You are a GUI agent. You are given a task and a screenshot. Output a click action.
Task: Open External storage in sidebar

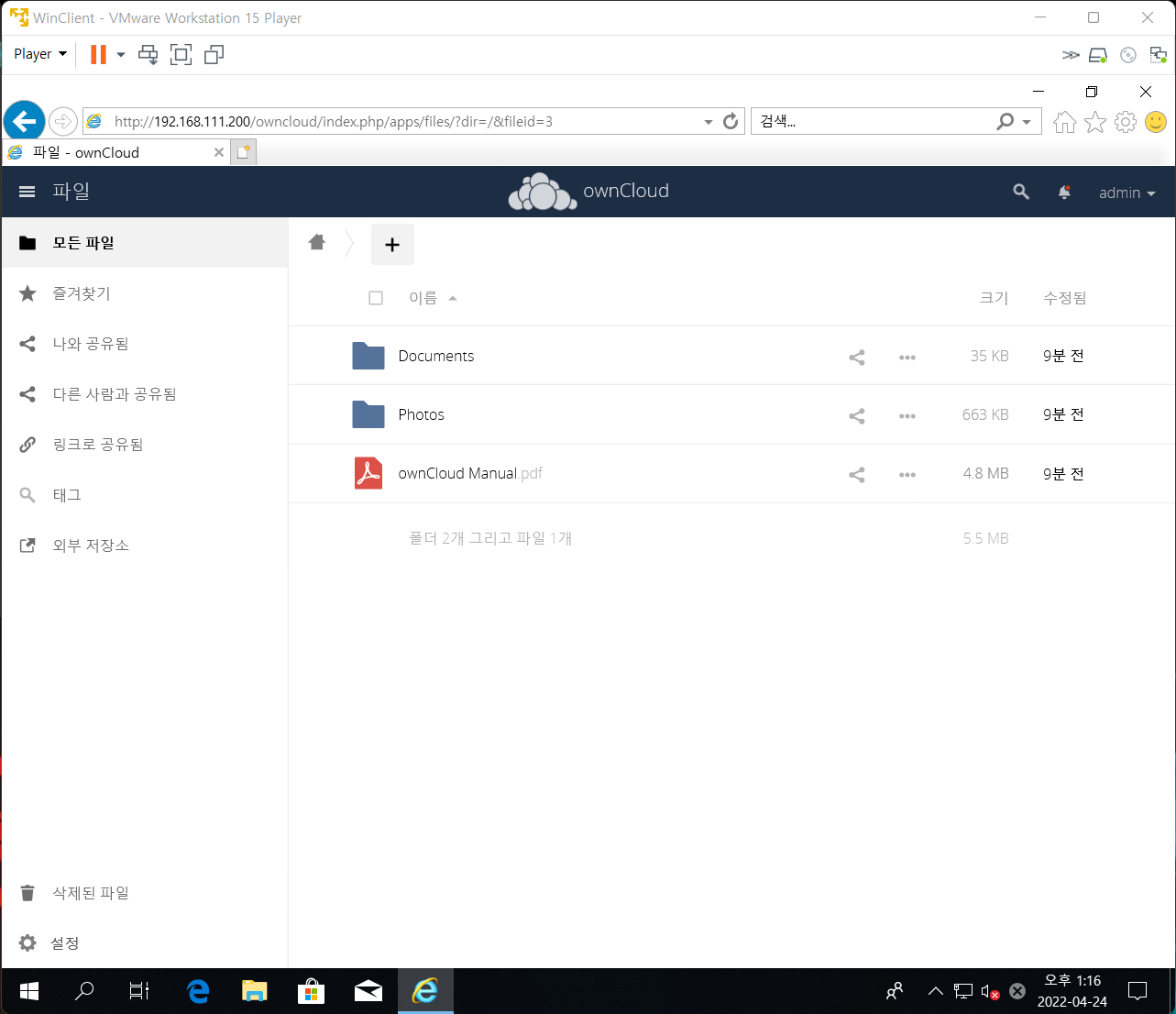pos(145,546)
